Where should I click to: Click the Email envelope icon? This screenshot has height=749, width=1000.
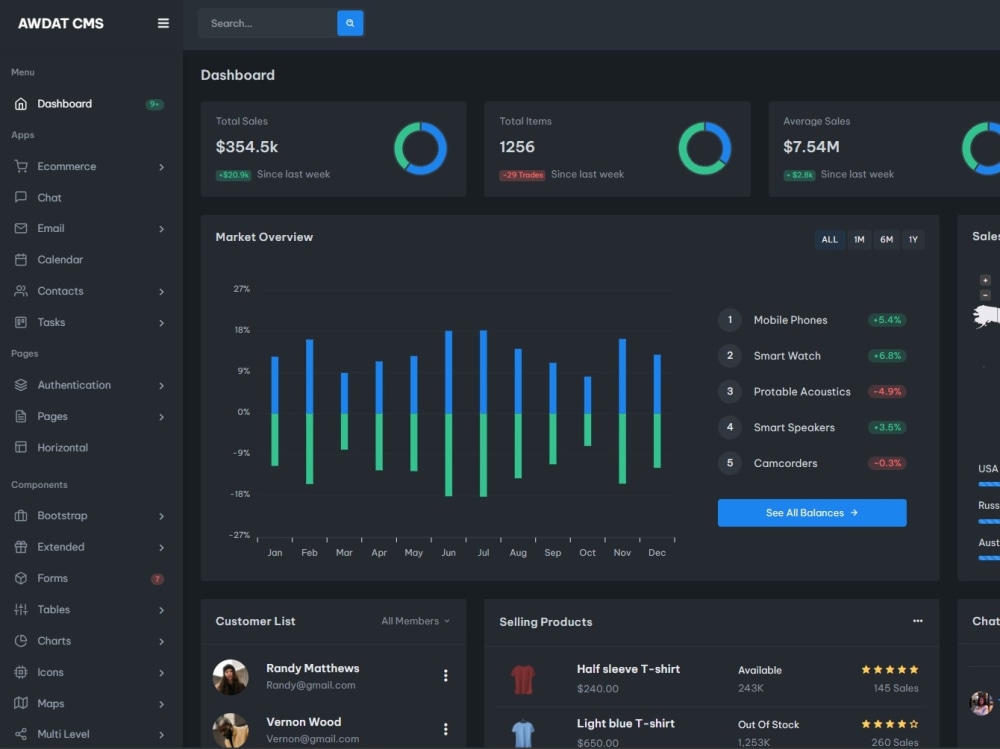coord(21,228)
